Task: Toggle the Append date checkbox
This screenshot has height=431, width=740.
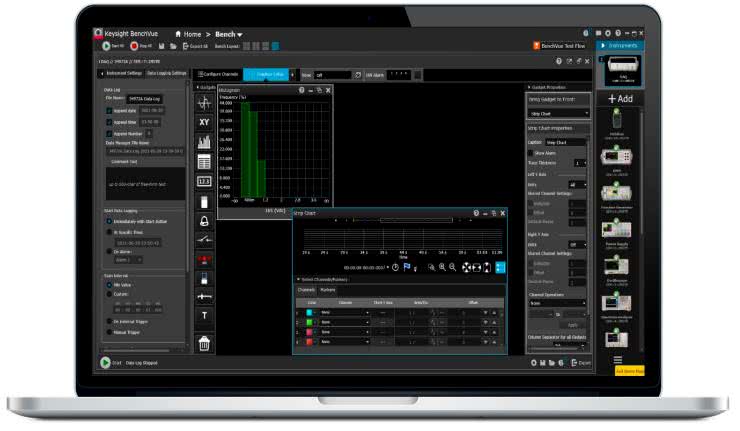Action: (x=109, y=110)
